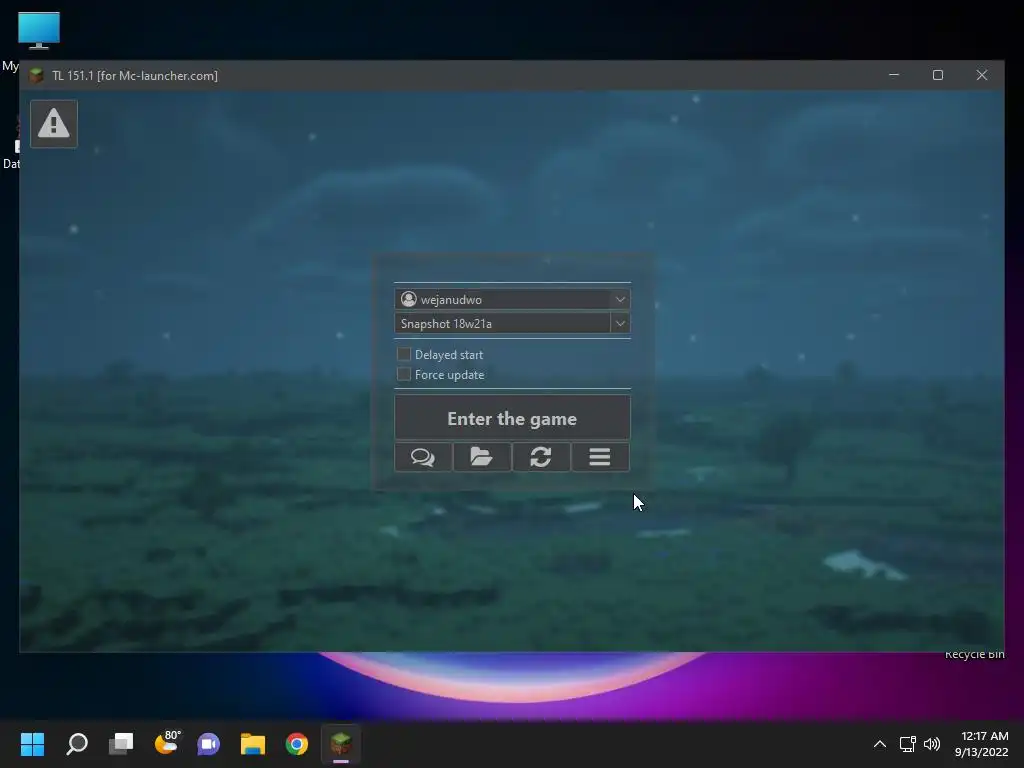Expand the Snapshot 18w21a version arrow
The width and height of the screenshot is (1024, 768).
coord(620,323)
